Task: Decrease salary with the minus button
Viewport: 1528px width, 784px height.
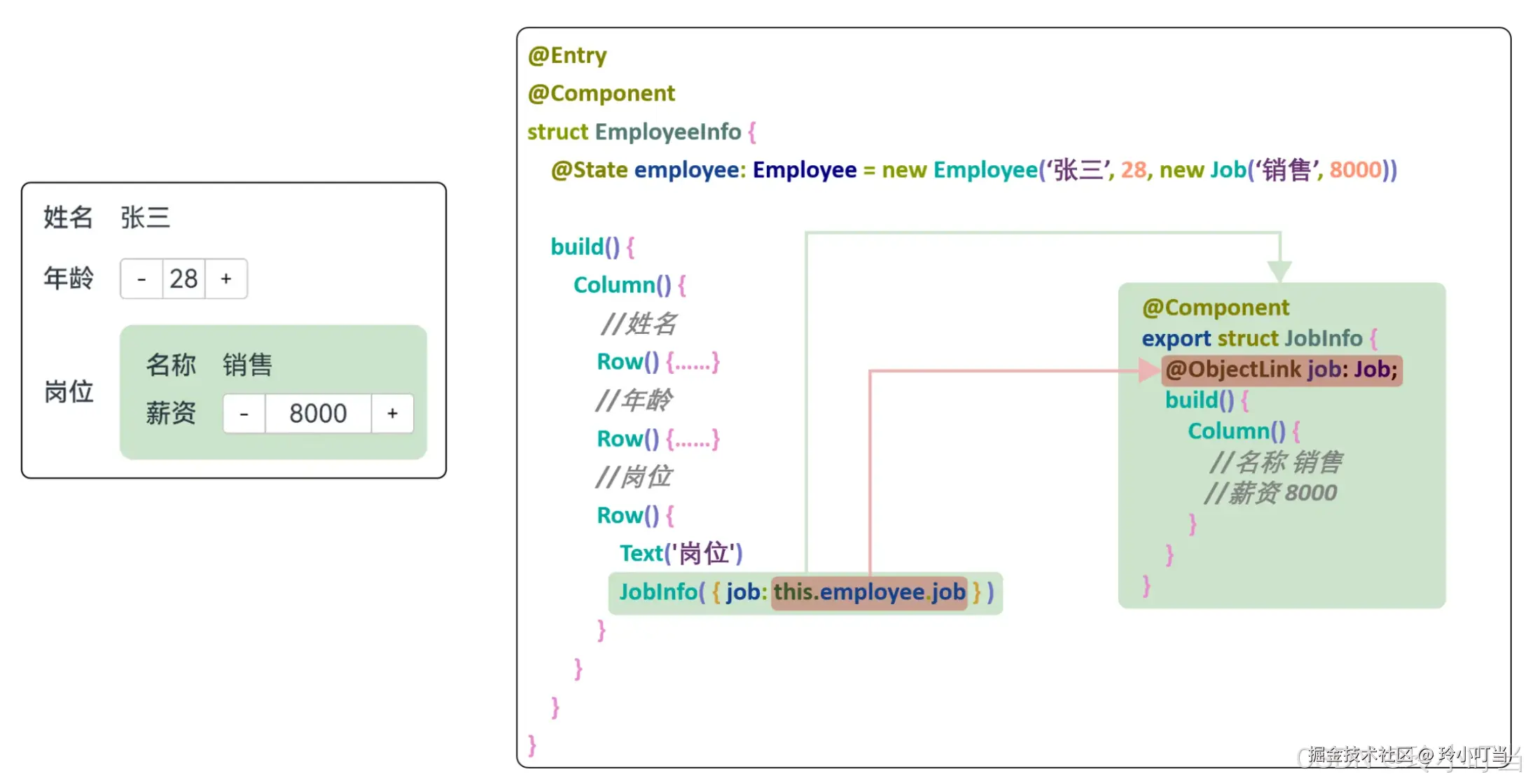Action: coord(244,414)
